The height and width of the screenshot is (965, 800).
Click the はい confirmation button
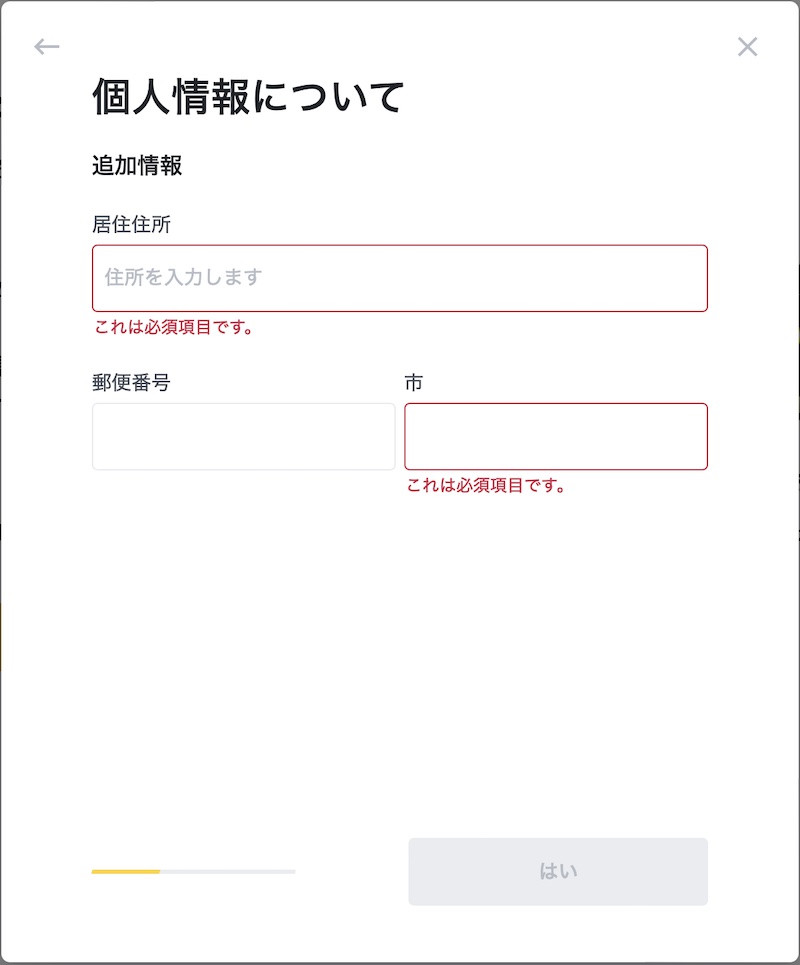click(x=558, y=871)
